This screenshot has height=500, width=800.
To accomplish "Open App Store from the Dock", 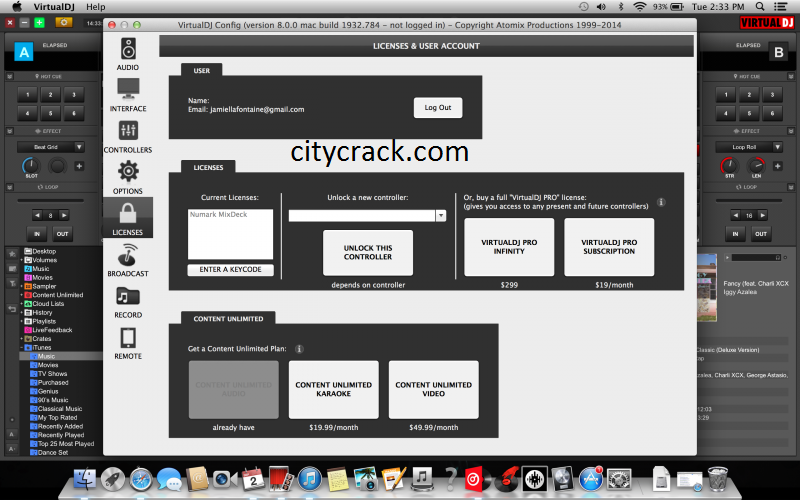I will [x=590, y=479].
